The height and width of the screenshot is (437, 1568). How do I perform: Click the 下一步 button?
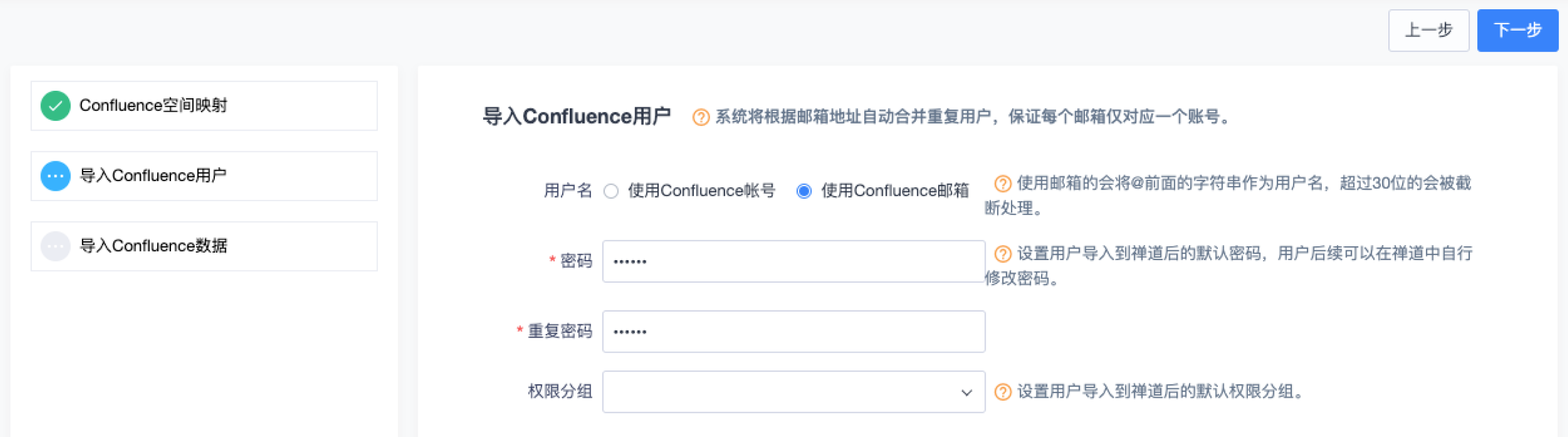click(1517, 31)
